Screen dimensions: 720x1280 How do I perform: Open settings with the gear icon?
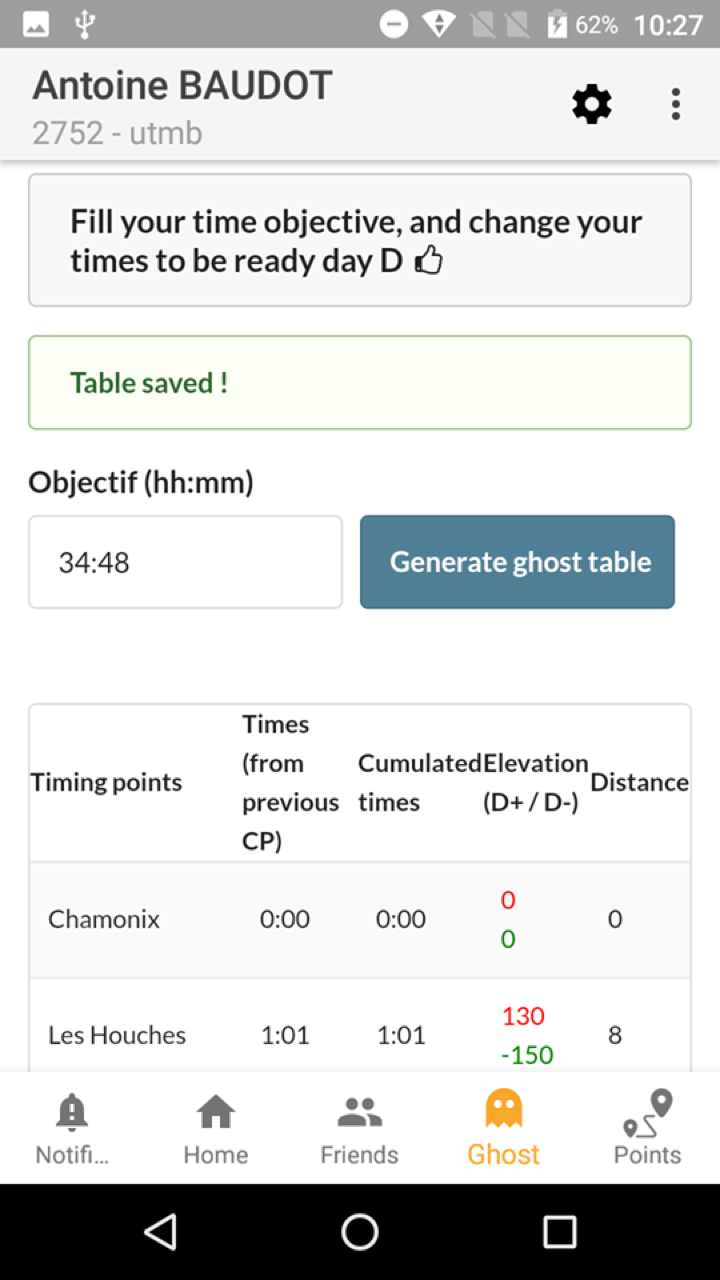point(592,104)
